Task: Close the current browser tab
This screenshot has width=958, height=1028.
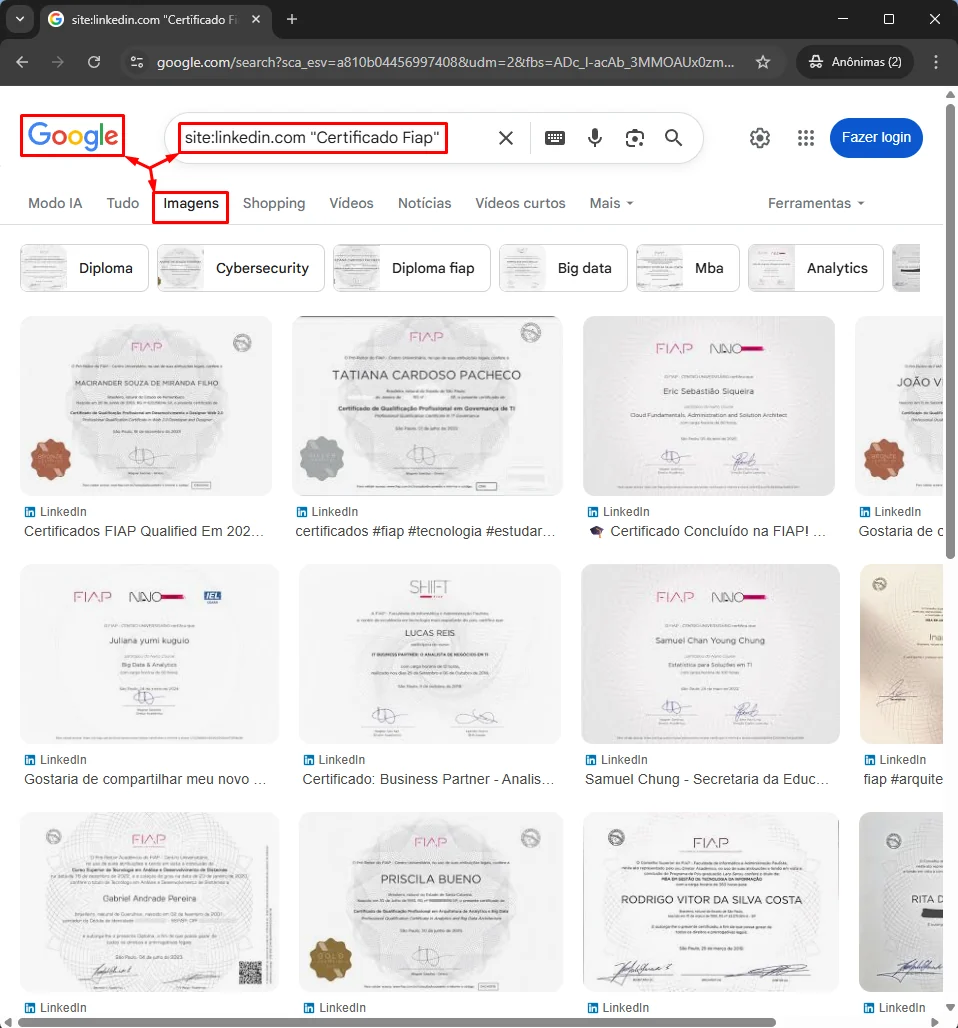Action: (x=256, y=20)
